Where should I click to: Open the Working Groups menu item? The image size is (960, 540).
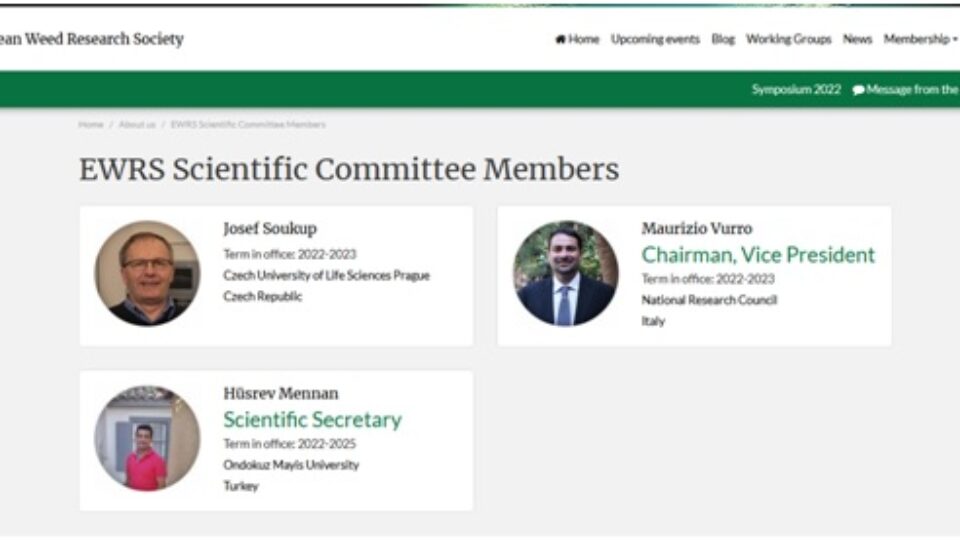(x=788, y=40)
